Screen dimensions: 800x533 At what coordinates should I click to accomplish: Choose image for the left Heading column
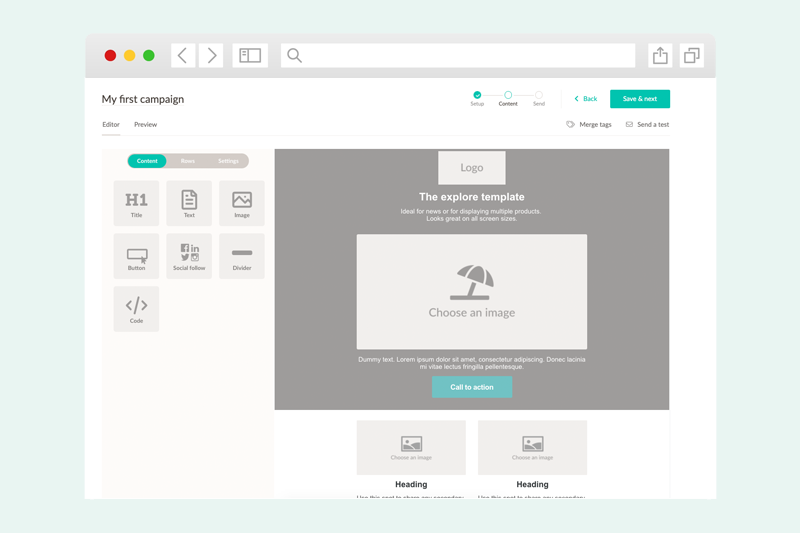point(411,447)
